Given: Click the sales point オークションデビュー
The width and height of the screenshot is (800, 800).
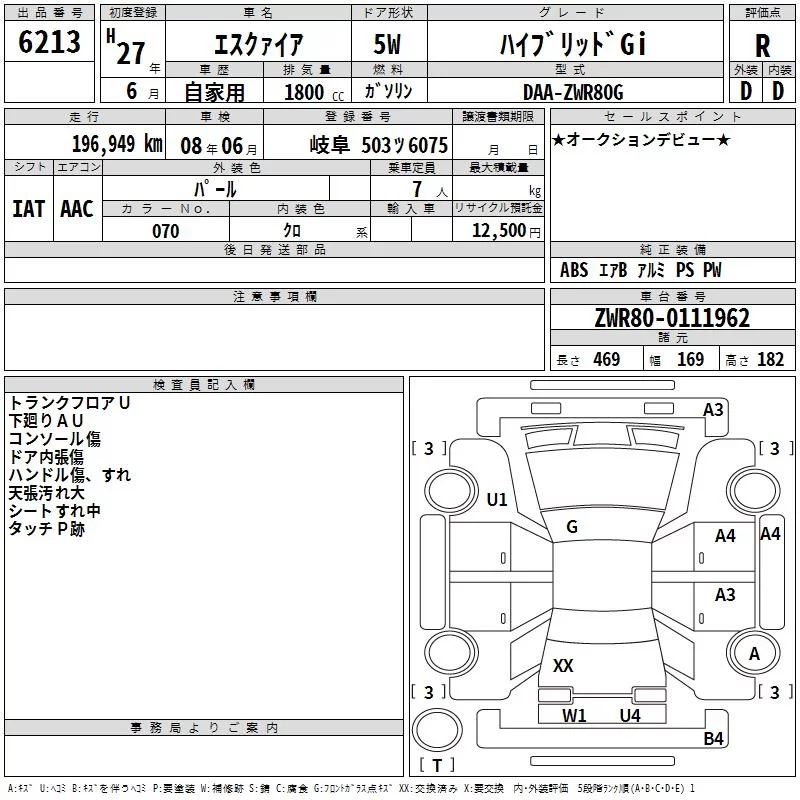Looking at the screenshot, I should (x=641, y=140).
